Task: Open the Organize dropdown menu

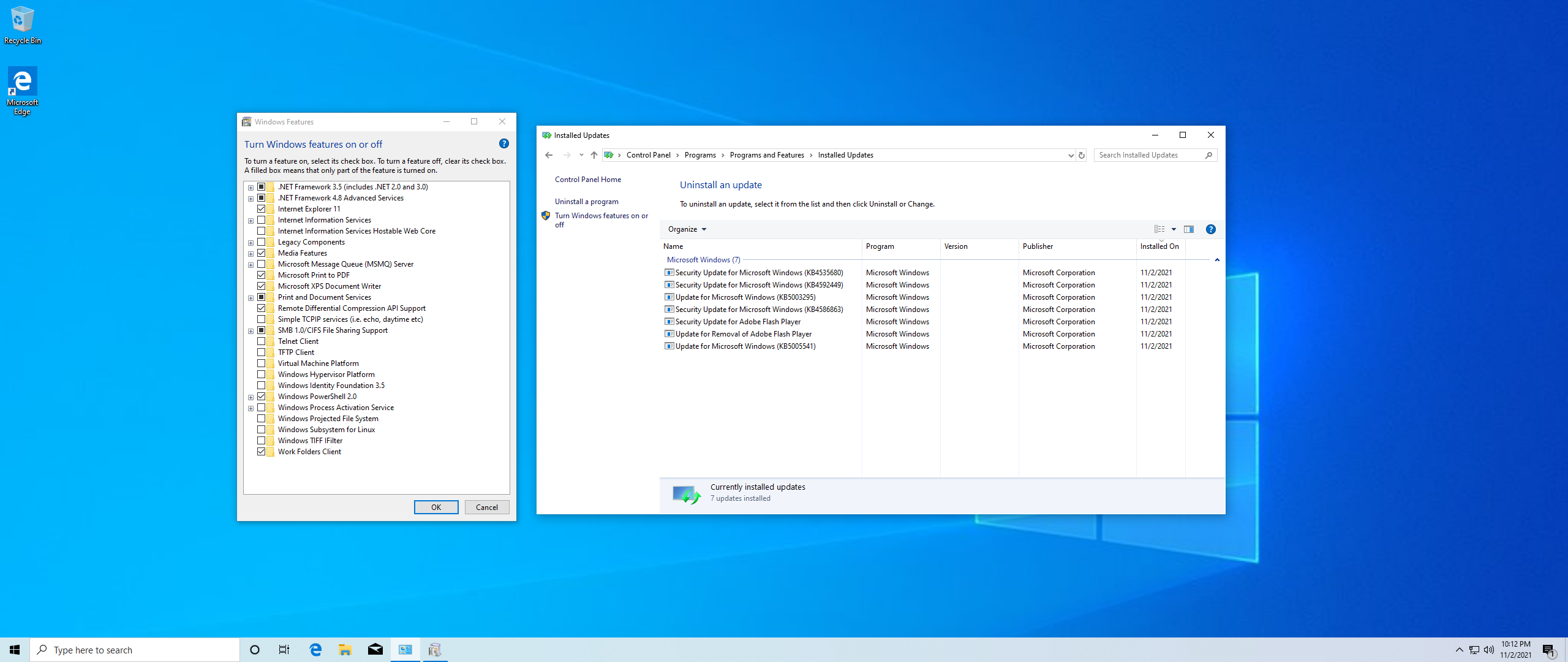Action: click(x=687, y=229)
